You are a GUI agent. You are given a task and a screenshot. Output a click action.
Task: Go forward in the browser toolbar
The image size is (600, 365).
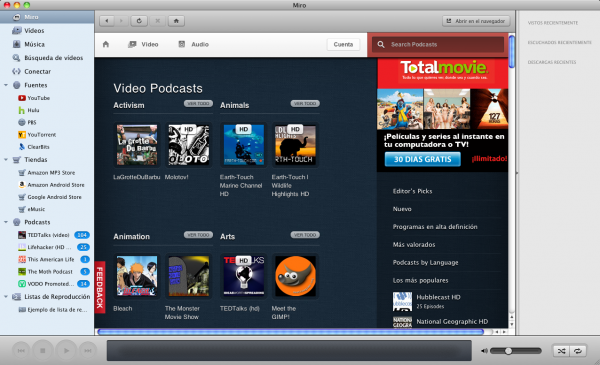(x=121, y=21)
